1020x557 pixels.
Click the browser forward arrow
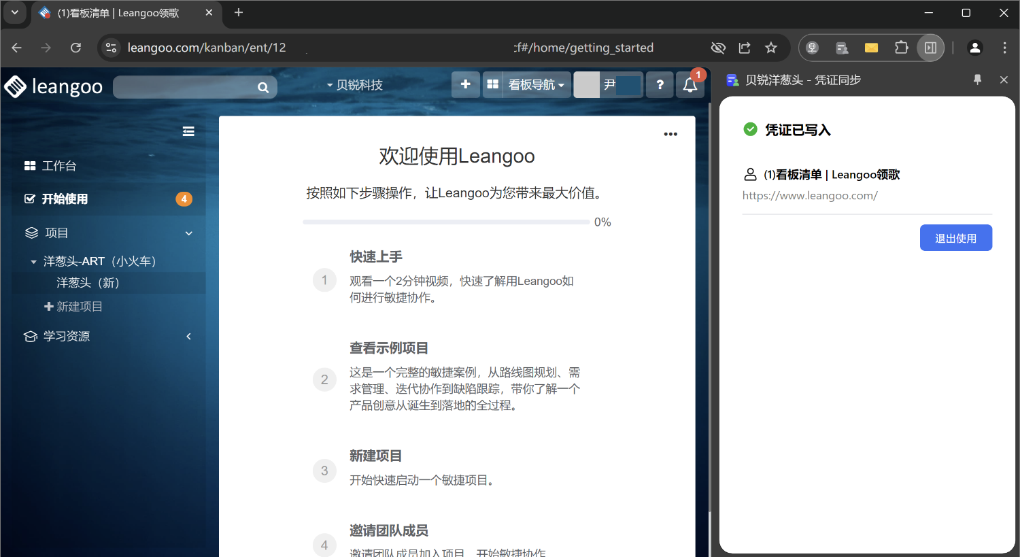coord(46,48)
